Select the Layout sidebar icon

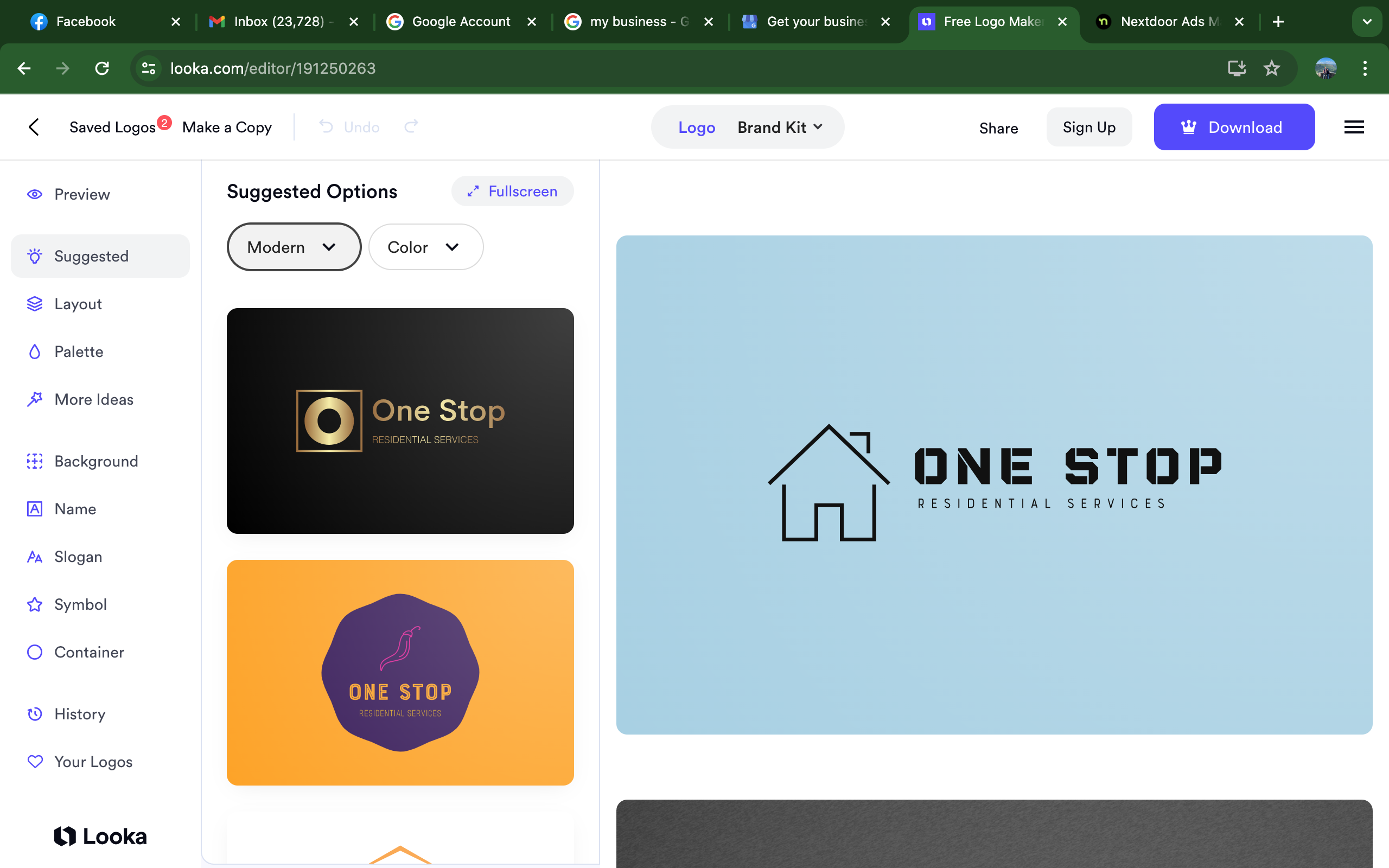pos(34,304)
